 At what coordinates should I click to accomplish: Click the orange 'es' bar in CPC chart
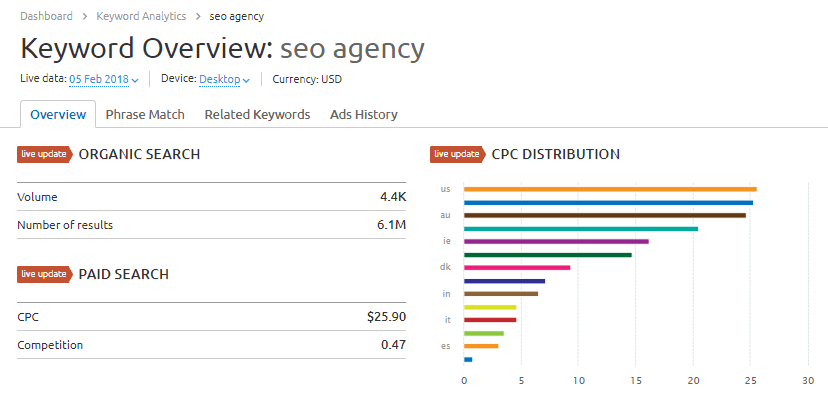[481, 346]
